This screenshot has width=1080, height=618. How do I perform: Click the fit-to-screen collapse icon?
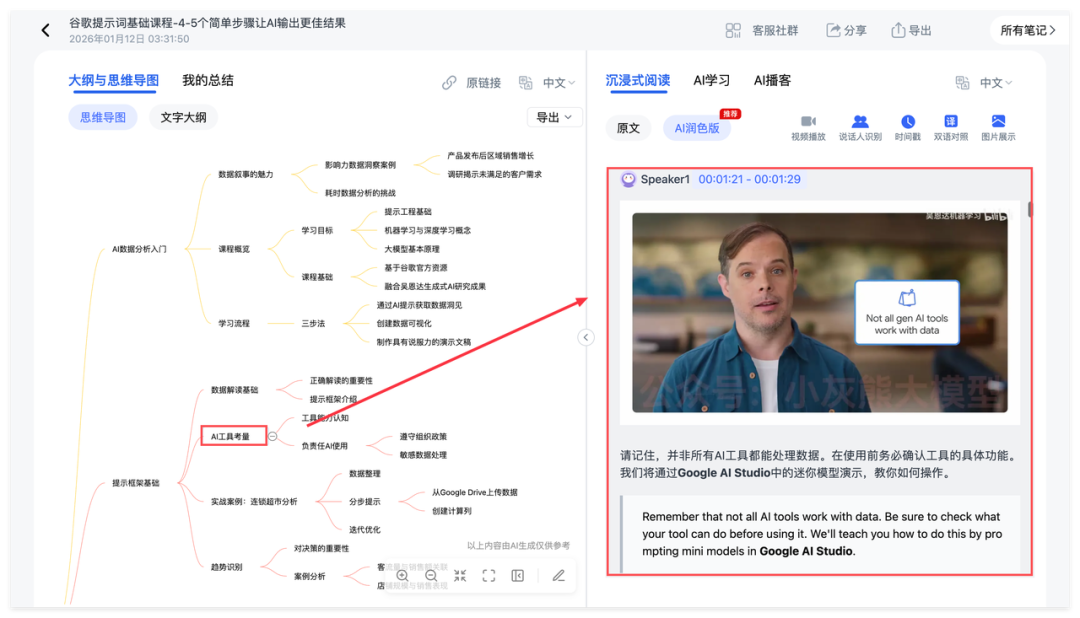click(x=461, y=575)
